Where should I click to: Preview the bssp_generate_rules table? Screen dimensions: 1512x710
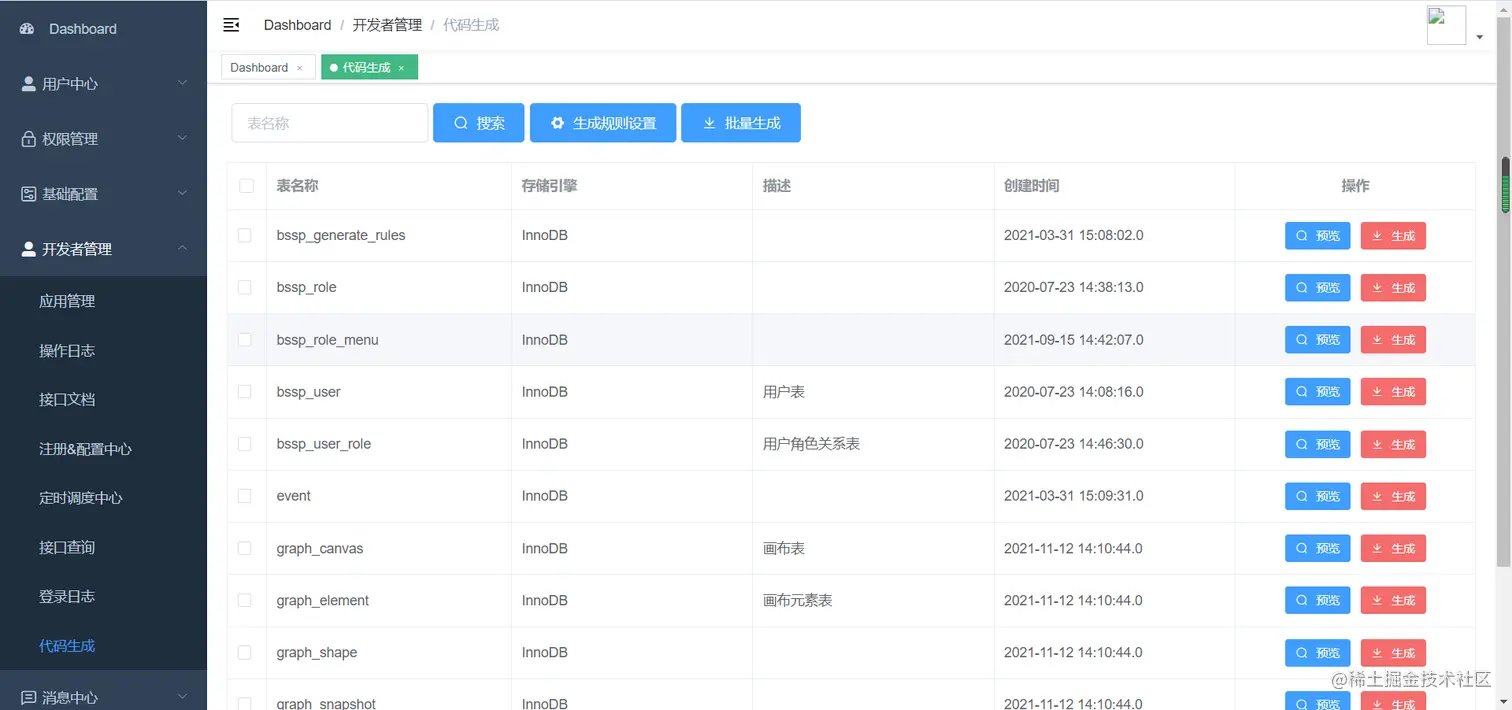point(1317,236)
